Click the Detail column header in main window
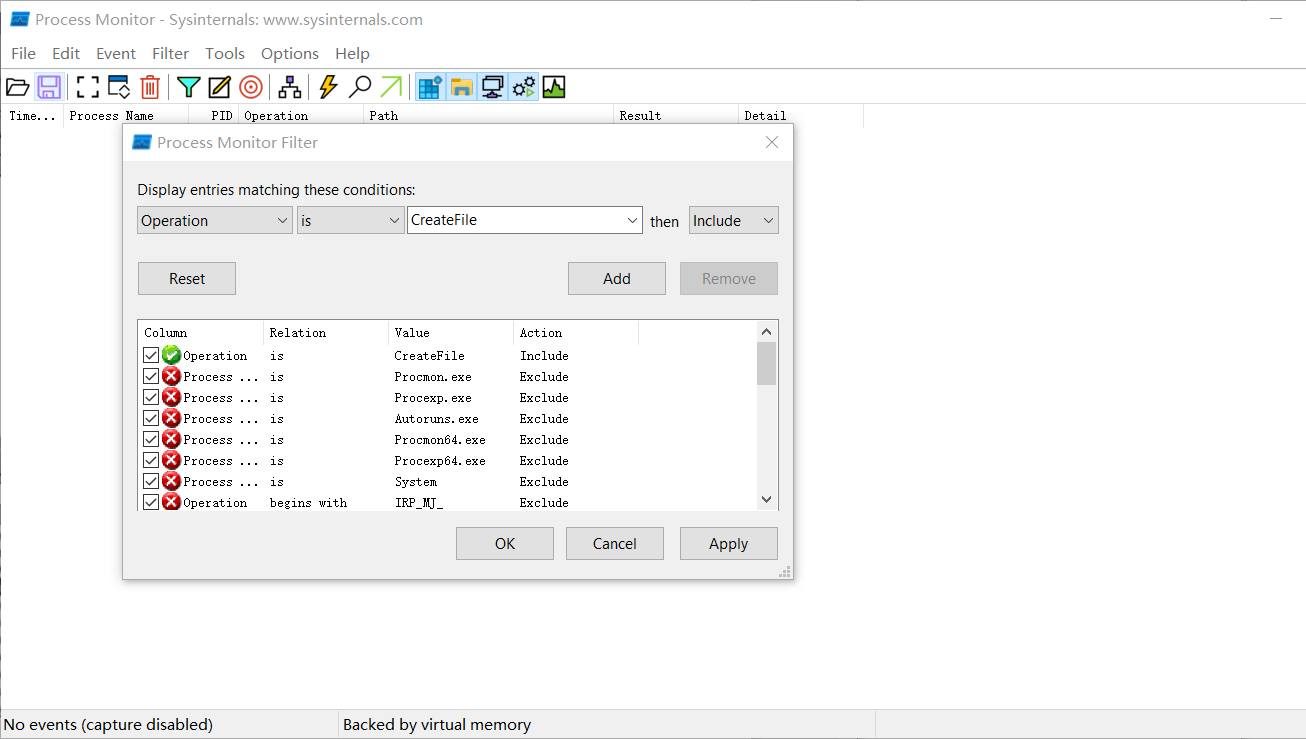 (x=801, y=116)
